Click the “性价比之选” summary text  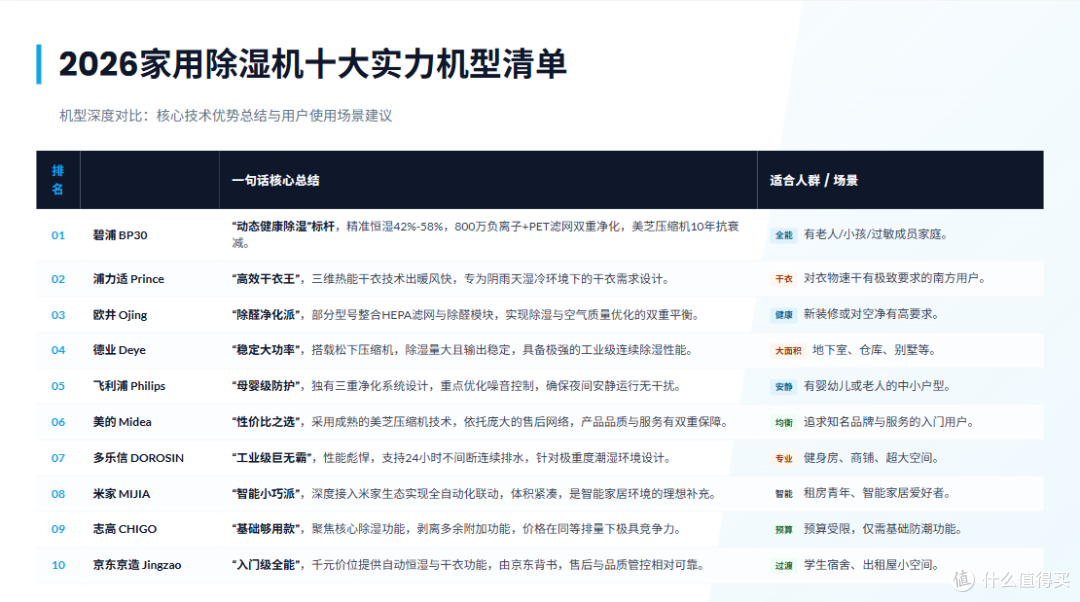coord(266,422)
